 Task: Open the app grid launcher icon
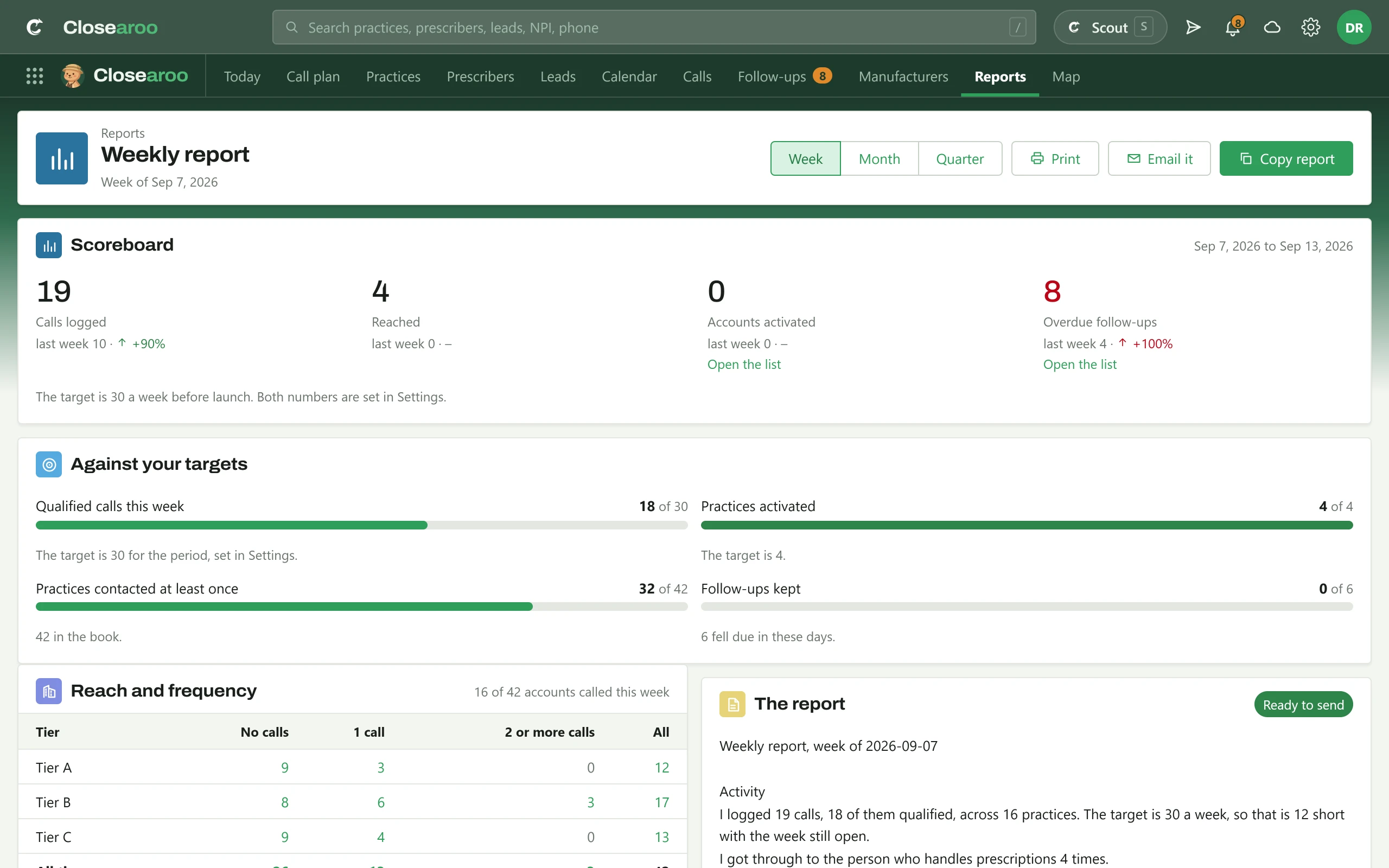coord(34,76)
